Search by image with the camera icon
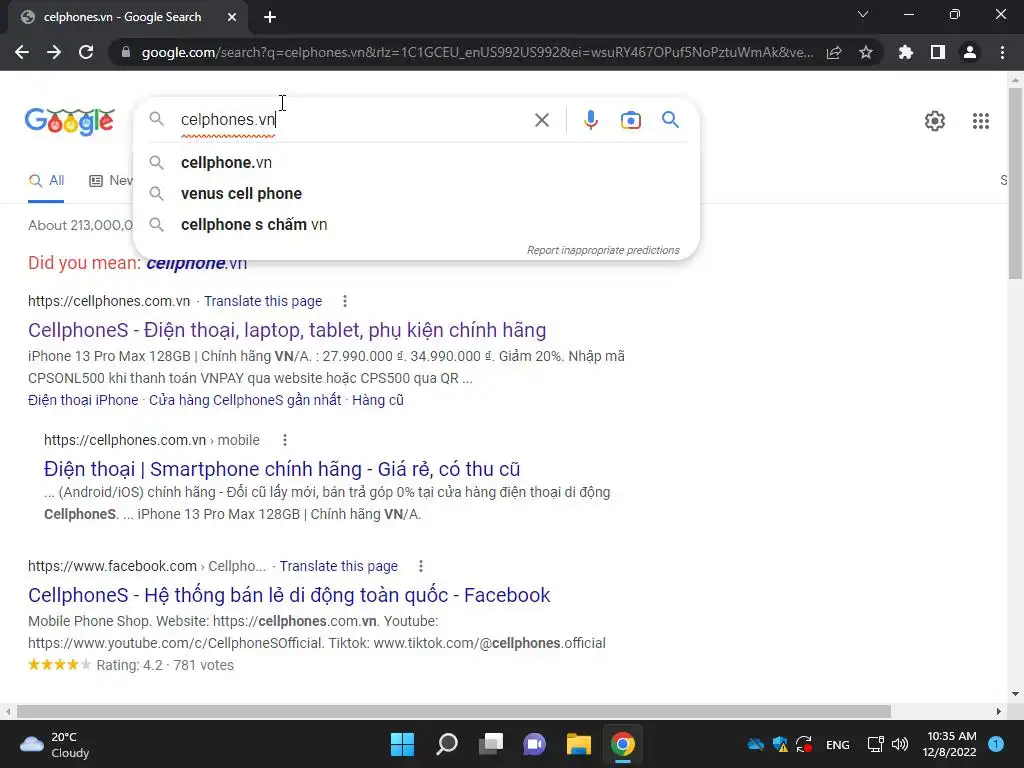1024x768 pixels. (x=631, y=120)
